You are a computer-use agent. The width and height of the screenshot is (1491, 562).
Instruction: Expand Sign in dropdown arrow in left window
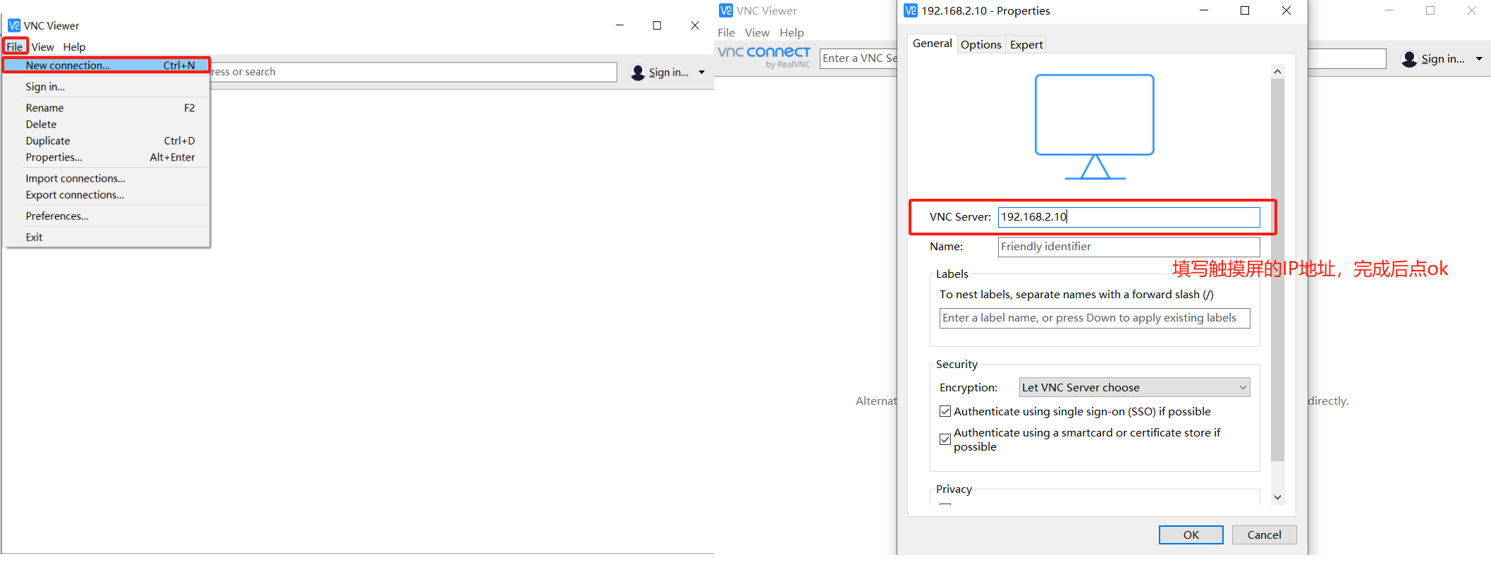(701, 72)
